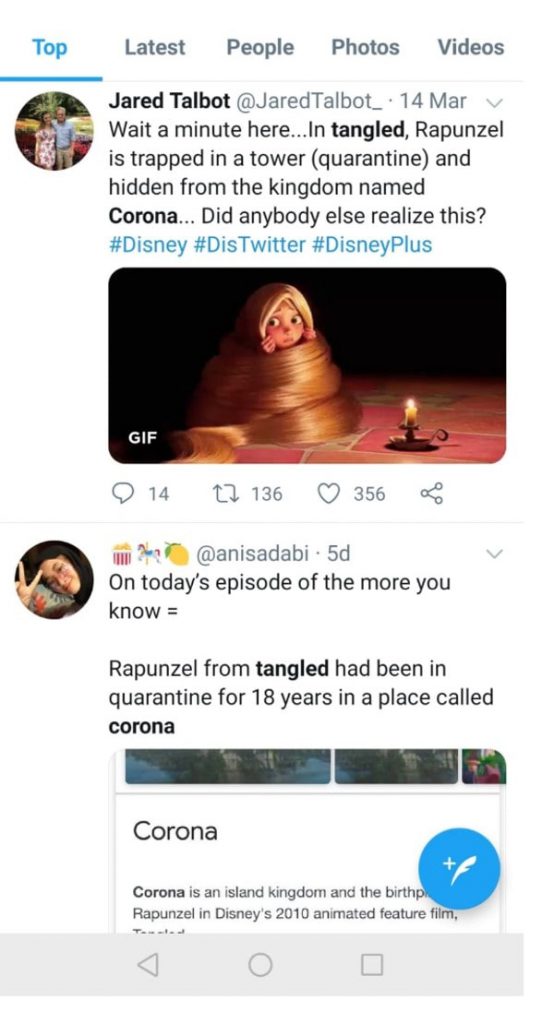Expand options chevron on Jared's tweet
Image resolution: width=542 pixels, height=1024 pixels.
(x=495, y=102)
